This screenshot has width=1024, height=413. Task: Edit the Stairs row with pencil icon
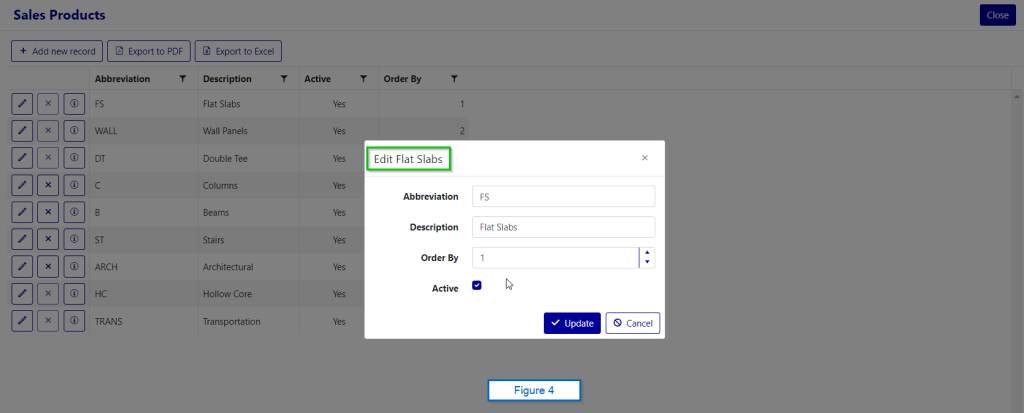click(x=22, y=240)
